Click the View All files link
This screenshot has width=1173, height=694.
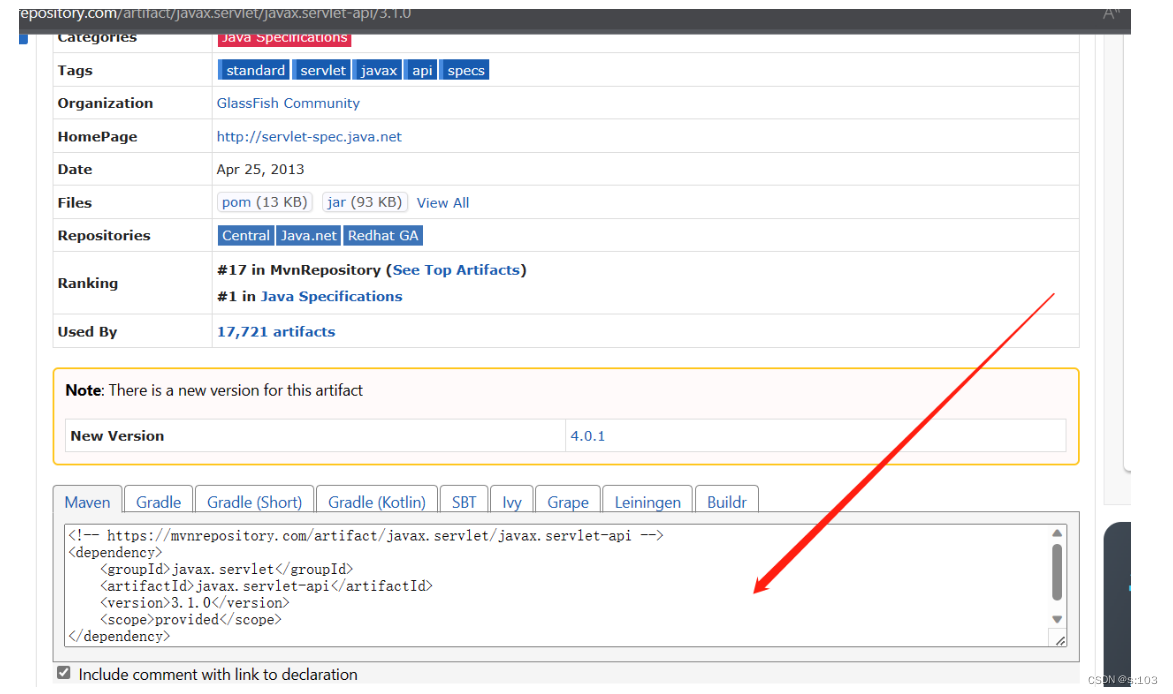click(443, 202)
